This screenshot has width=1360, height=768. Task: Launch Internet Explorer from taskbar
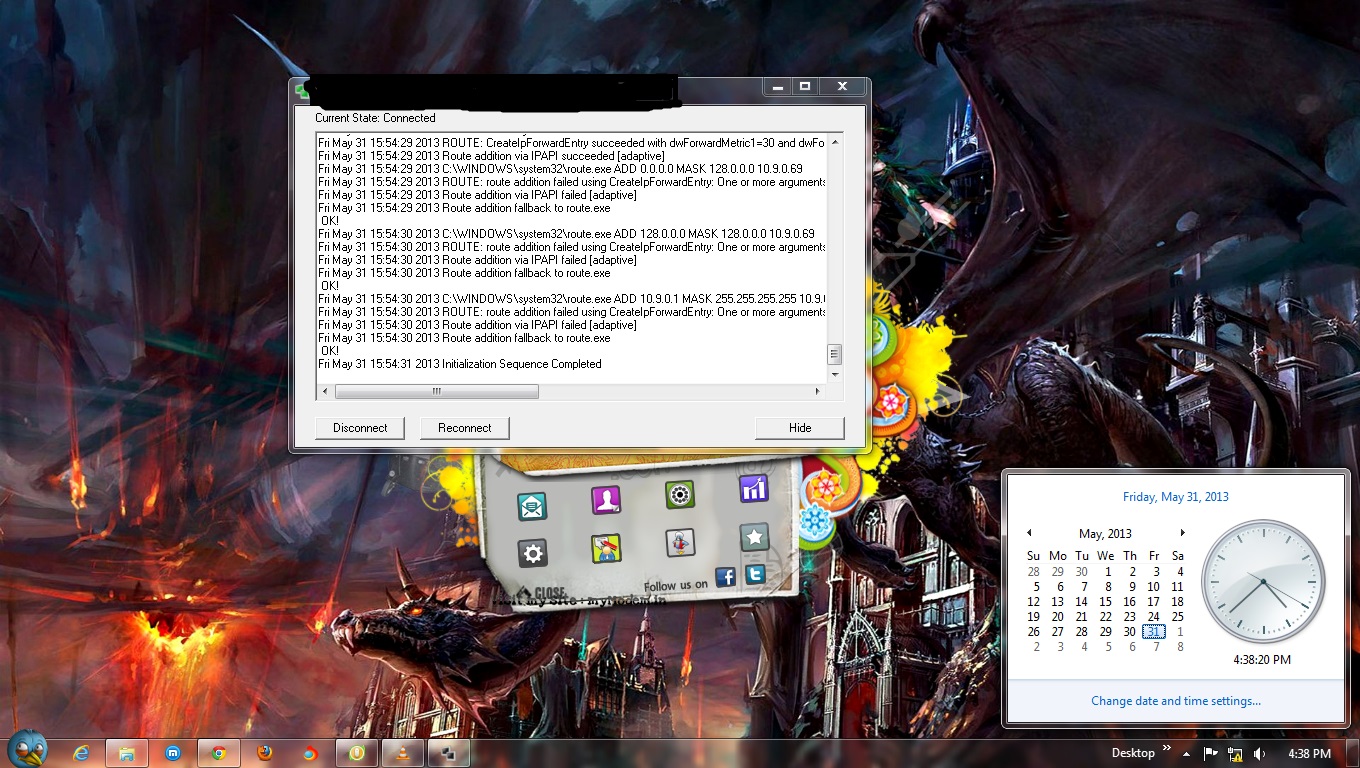pos(81,753)
